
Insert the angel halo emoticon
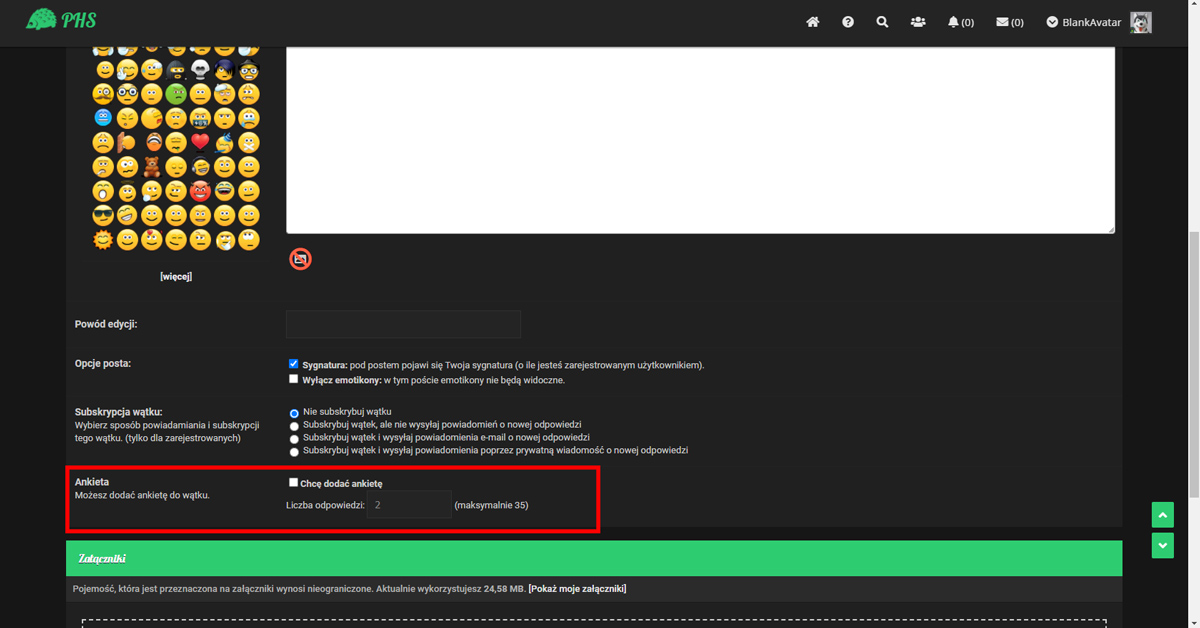[x=128, y=190]
